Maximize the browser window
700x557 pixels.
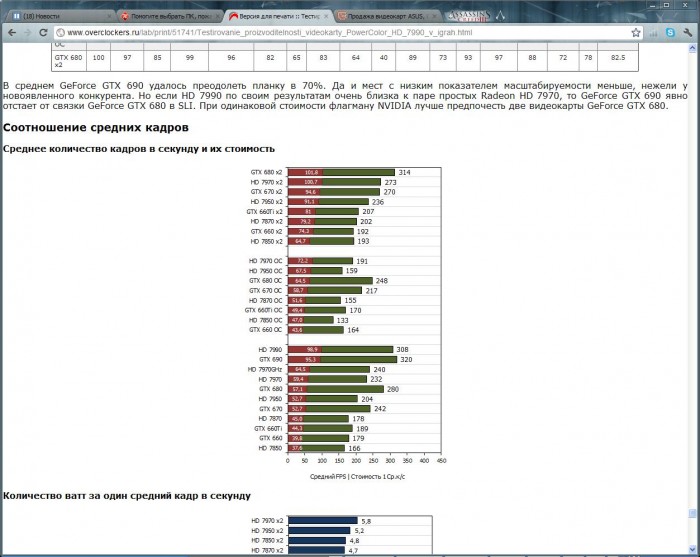coord(666,4)
